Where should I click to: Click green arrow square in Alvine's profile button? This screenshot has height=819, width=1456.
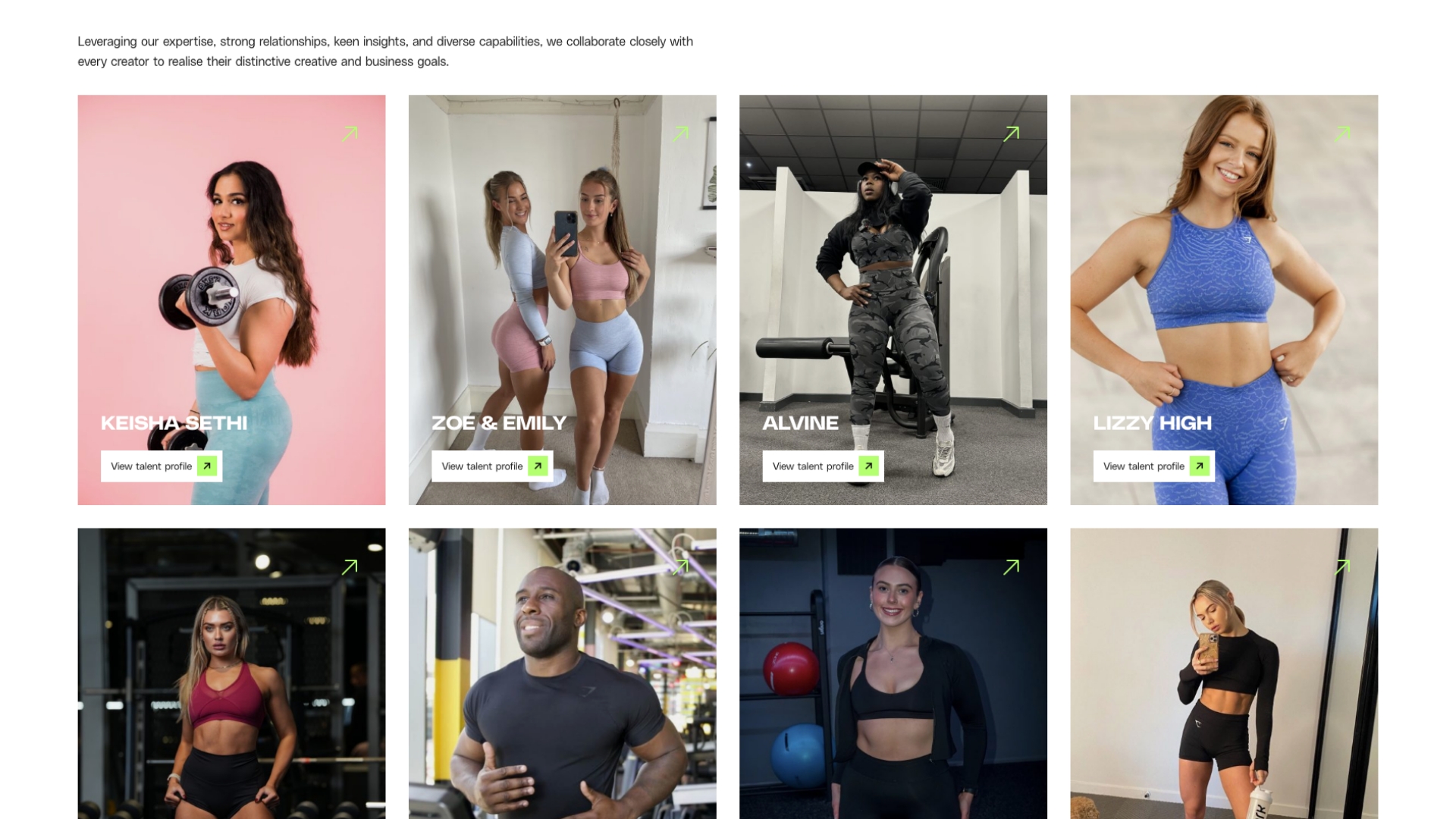pyautogui.click(x=868, y=466)
